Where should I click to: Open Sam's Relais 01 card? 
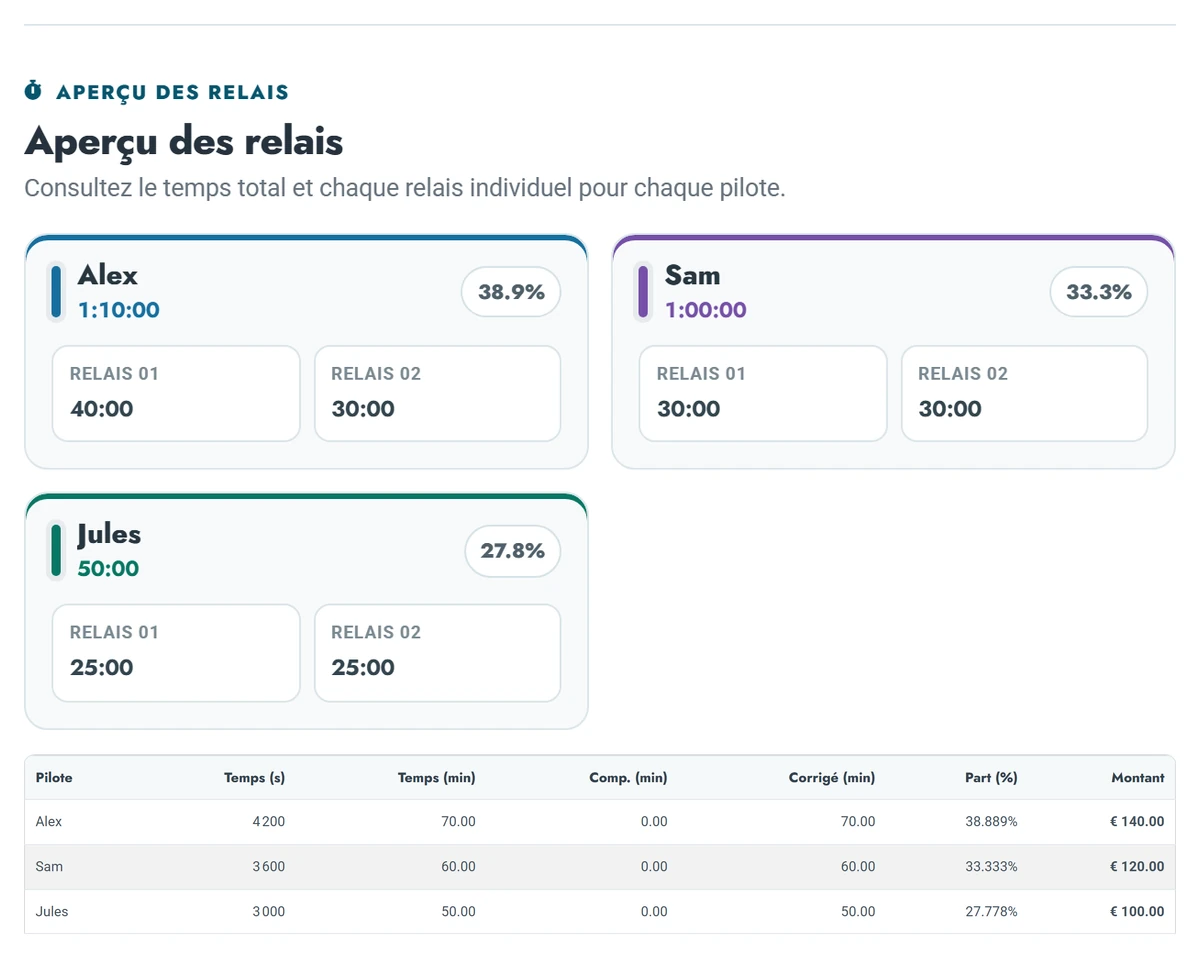coord(763,393)
